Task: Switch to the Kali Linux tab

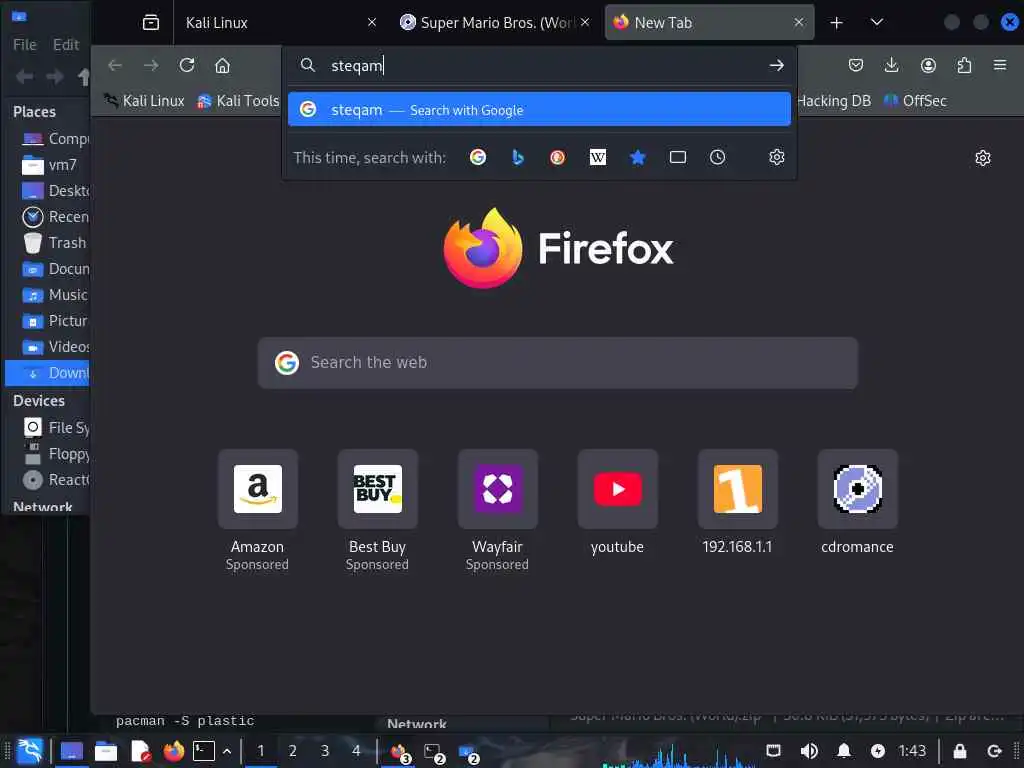Action: [x=274, y=23]
